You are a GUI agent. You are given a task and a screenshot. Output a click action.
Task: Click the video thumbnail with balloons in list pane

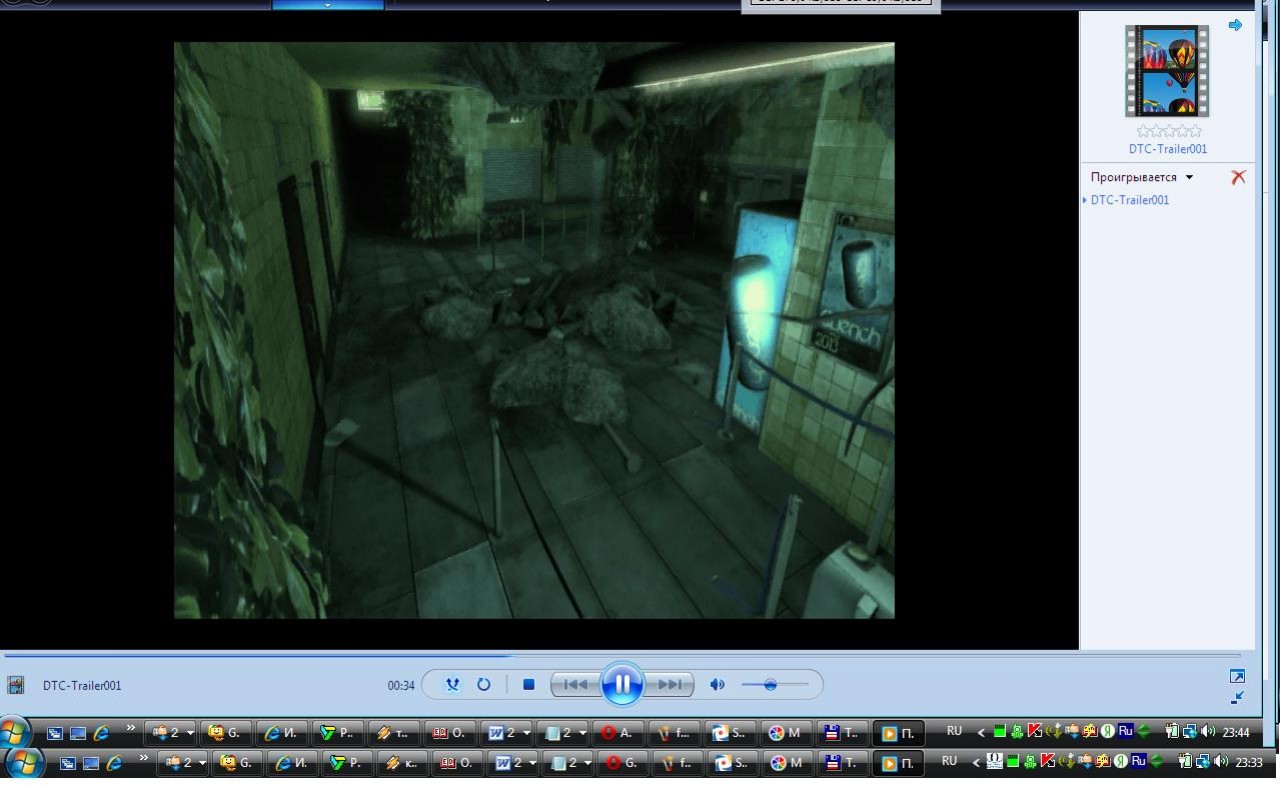1167,71
